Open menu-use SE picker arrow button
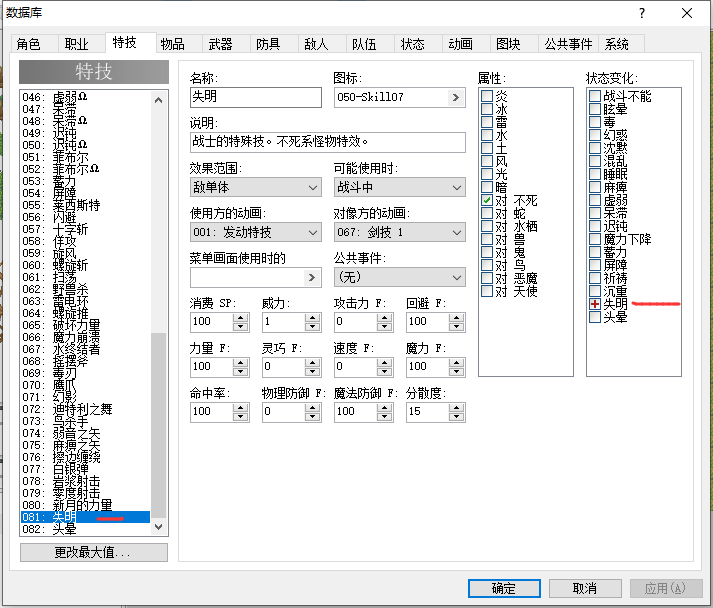 (x=312, y=277)
